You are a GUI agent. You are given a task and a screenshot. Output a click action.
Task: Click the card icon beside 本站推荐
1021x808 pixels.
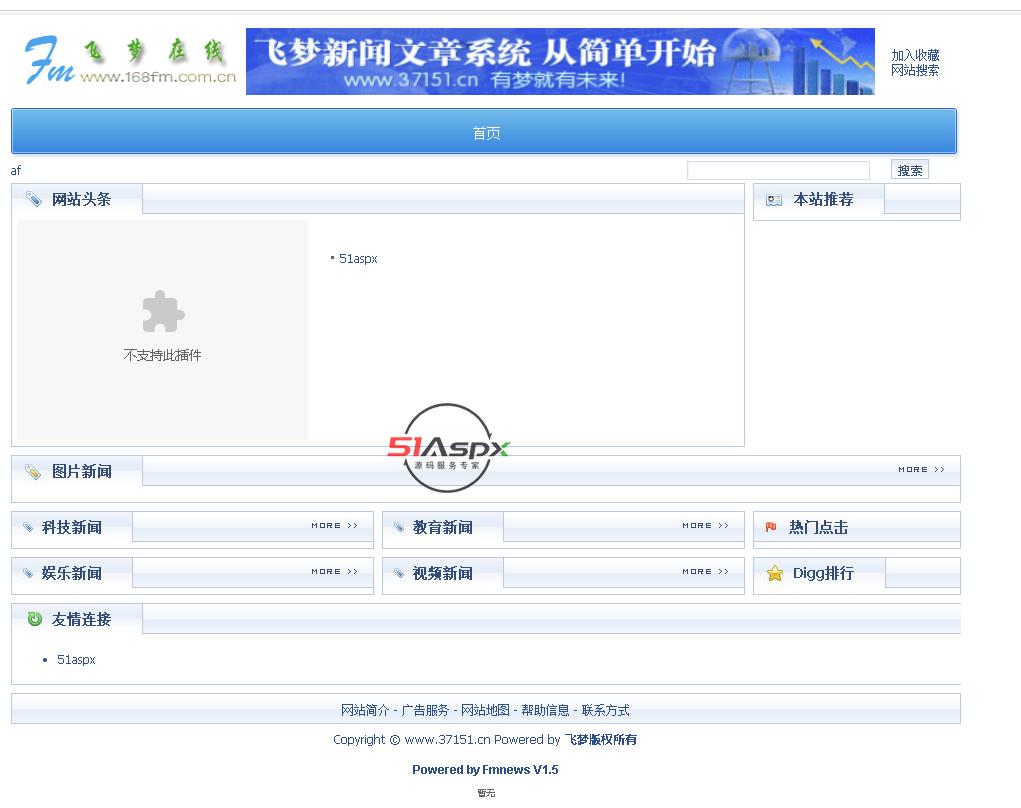(774, 200)
